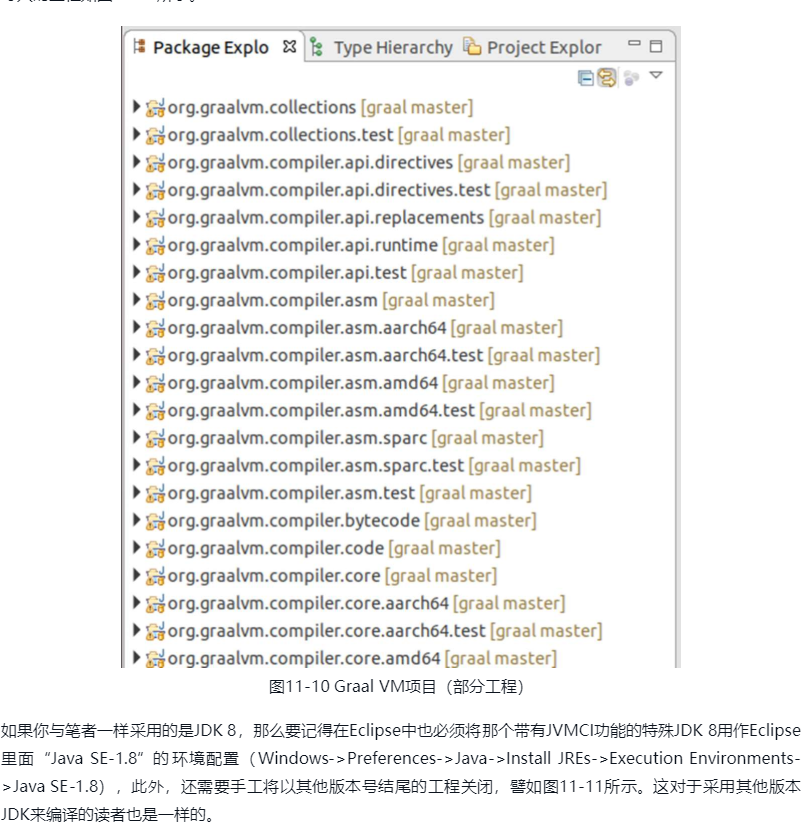
Task: Expand org.graalvm.compiler.api.directives project
Action: pyautogui.click(x=136, y=161)
